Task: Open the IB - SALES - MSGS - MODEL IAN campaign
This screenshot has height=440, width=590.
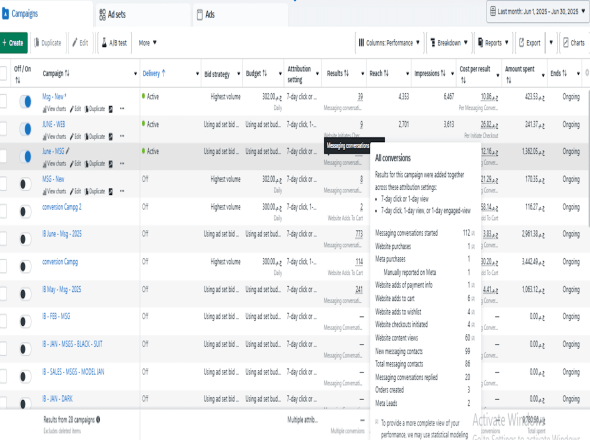Action: (73, 372)
